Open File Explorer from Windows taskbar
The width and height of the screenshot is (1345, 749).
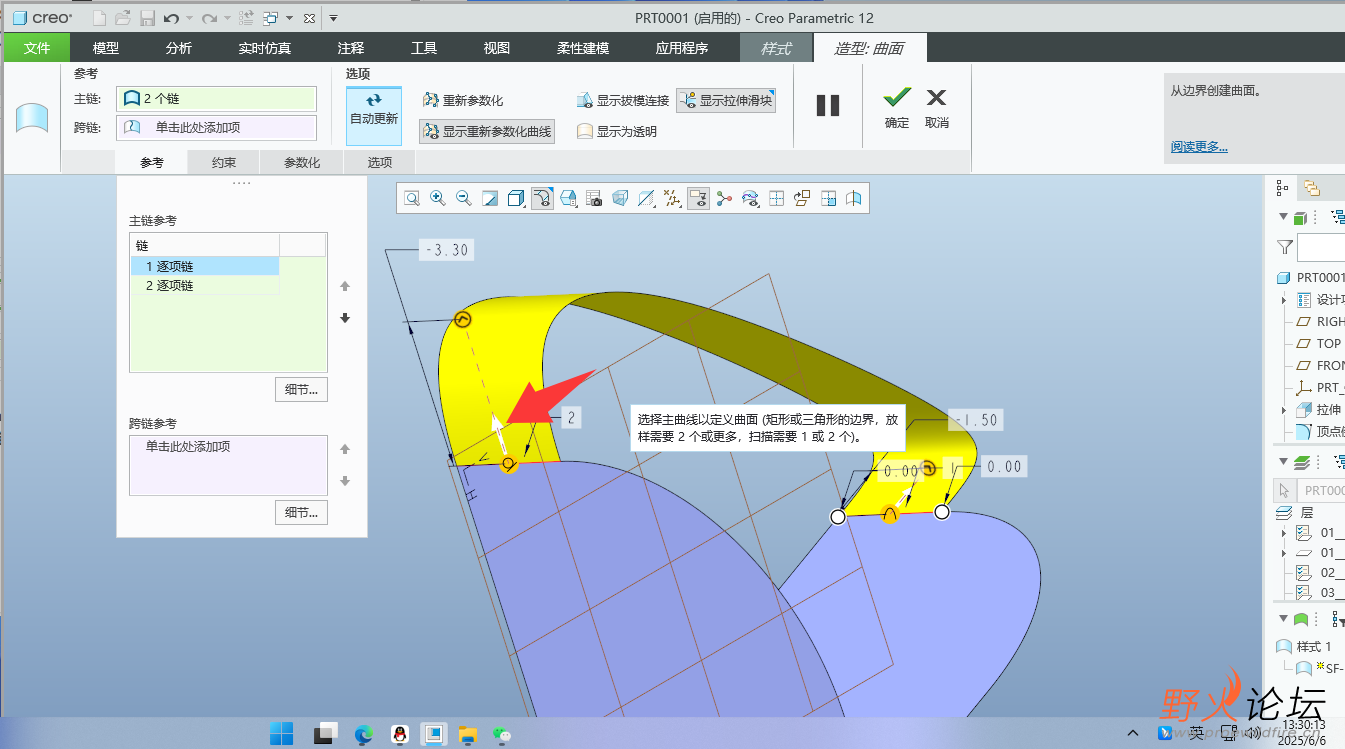468,734
